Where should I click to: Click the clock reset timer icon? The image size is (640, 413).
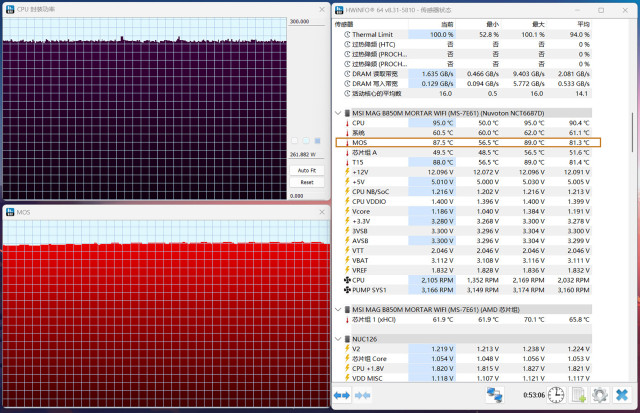click(x=555, y=395)
